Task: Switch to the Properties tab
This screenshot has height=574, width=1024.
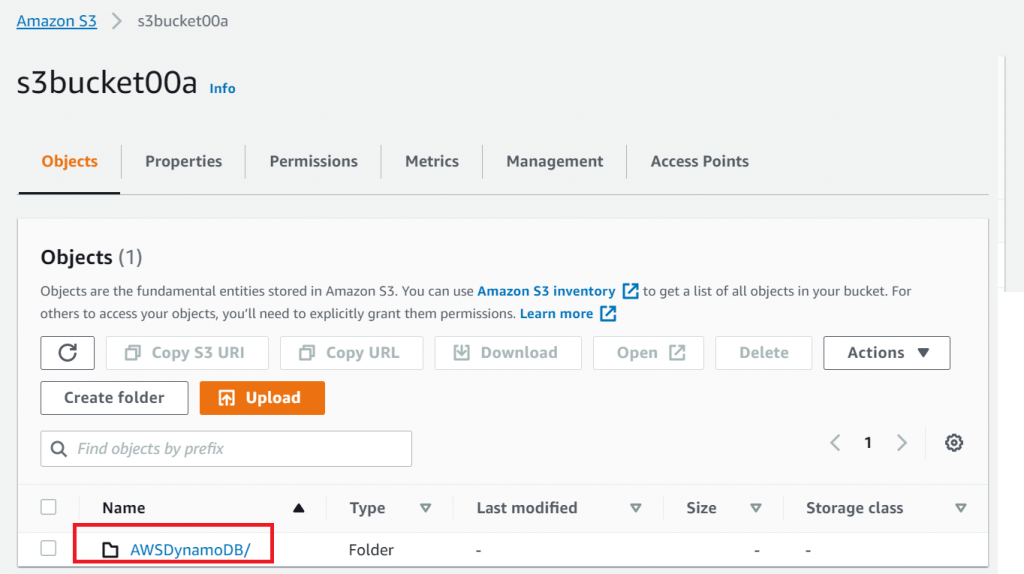Action: pos(183,161)
